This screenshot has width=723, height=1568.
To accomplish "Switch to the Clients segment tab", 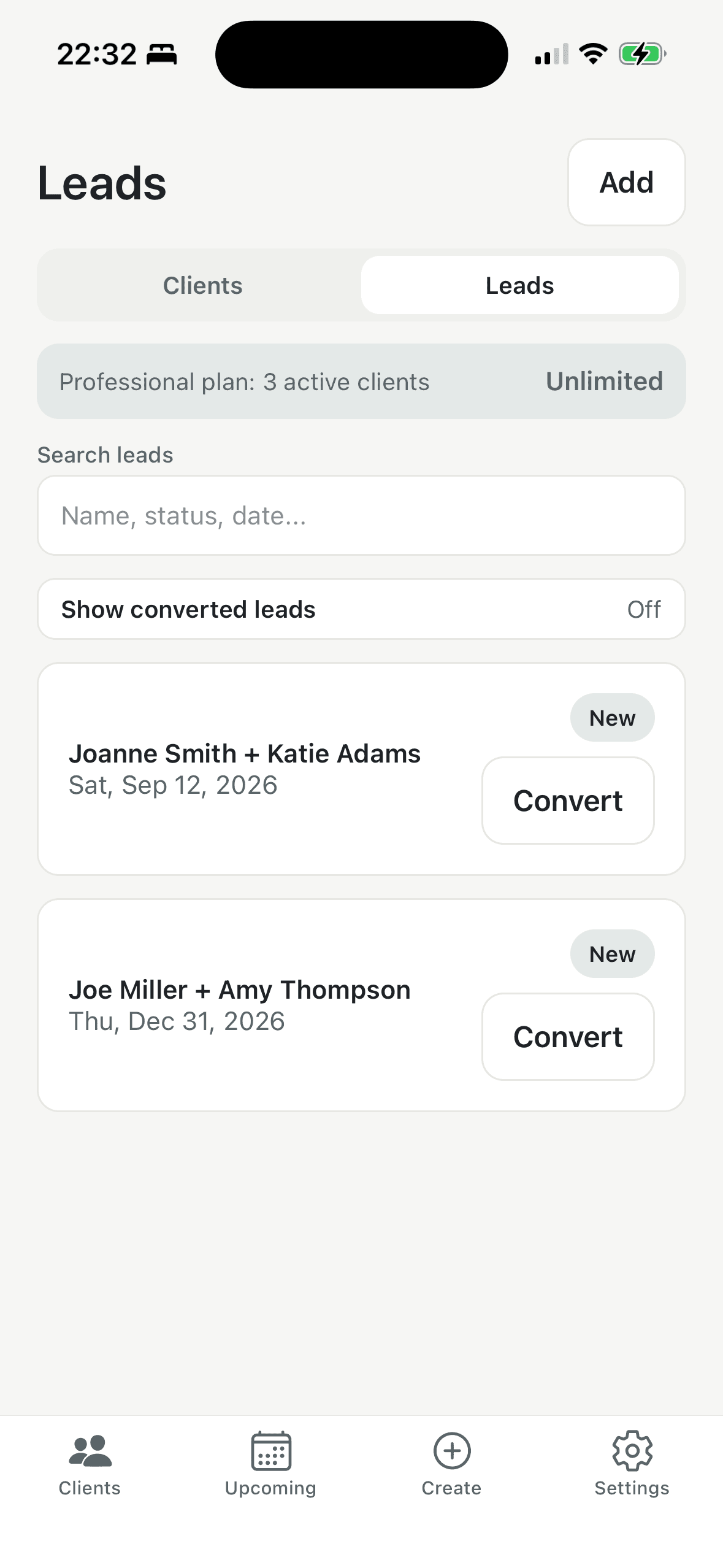I will click(x=202, y=285).
